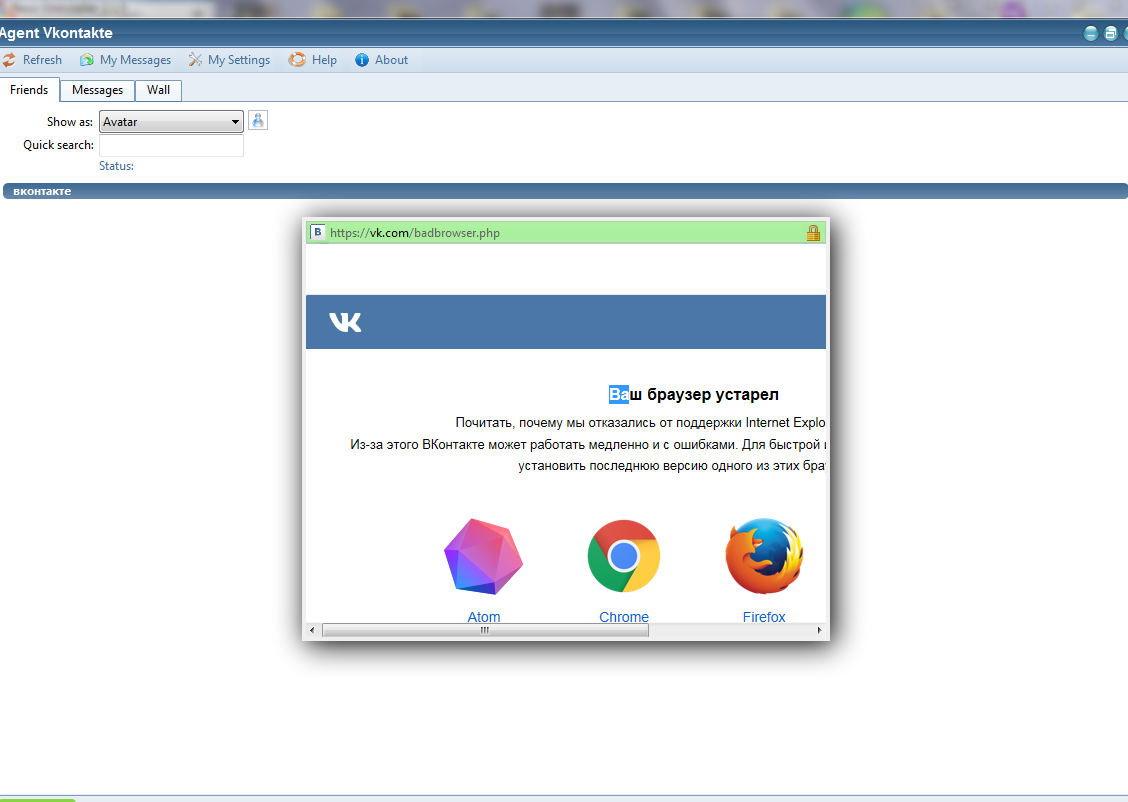
Task: Click the Chrome browser icon
Action: click(x=624, y=556)
